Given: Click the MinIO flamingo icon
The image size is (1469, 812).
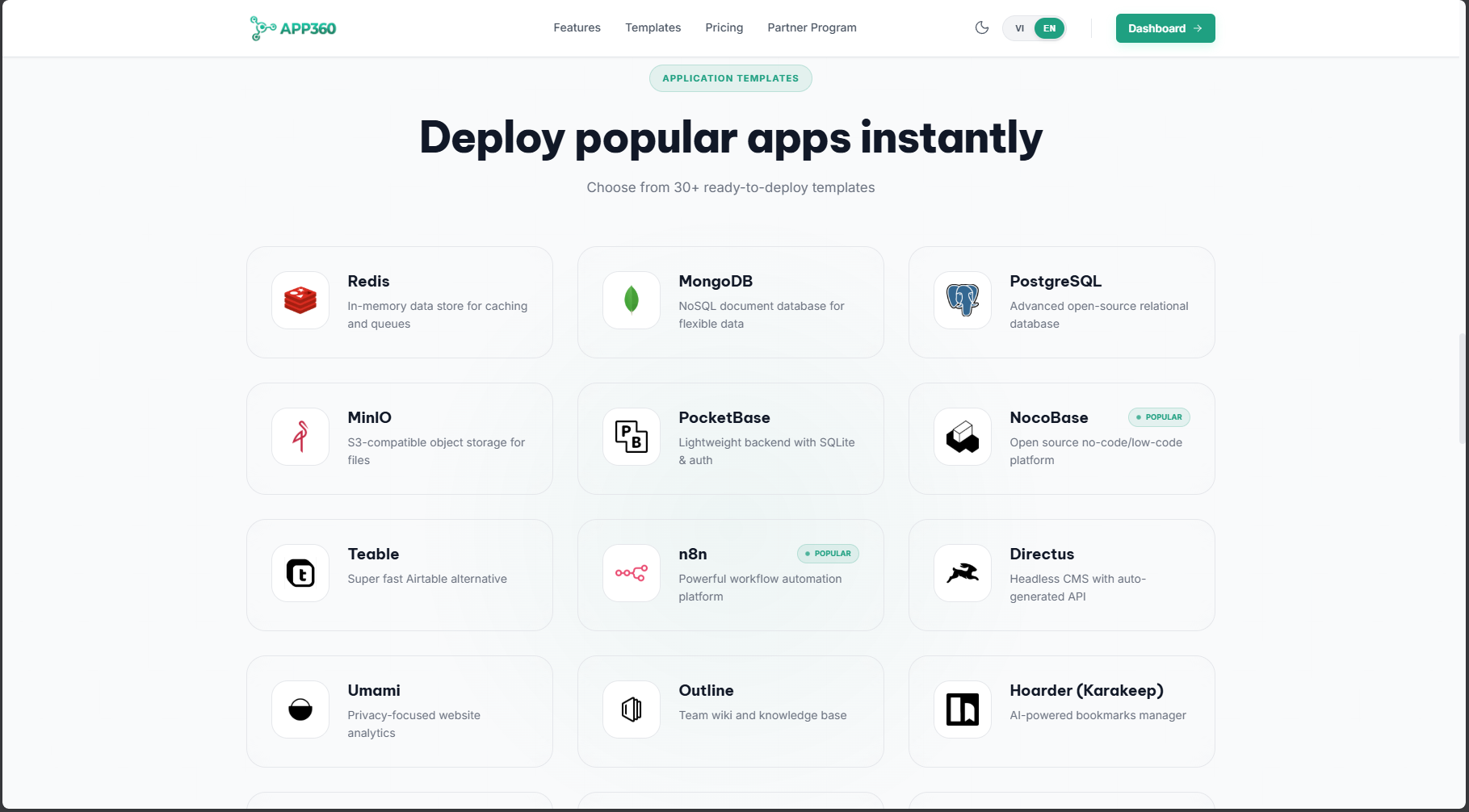Looking at the screenshot, I should [x=300, y=437].
